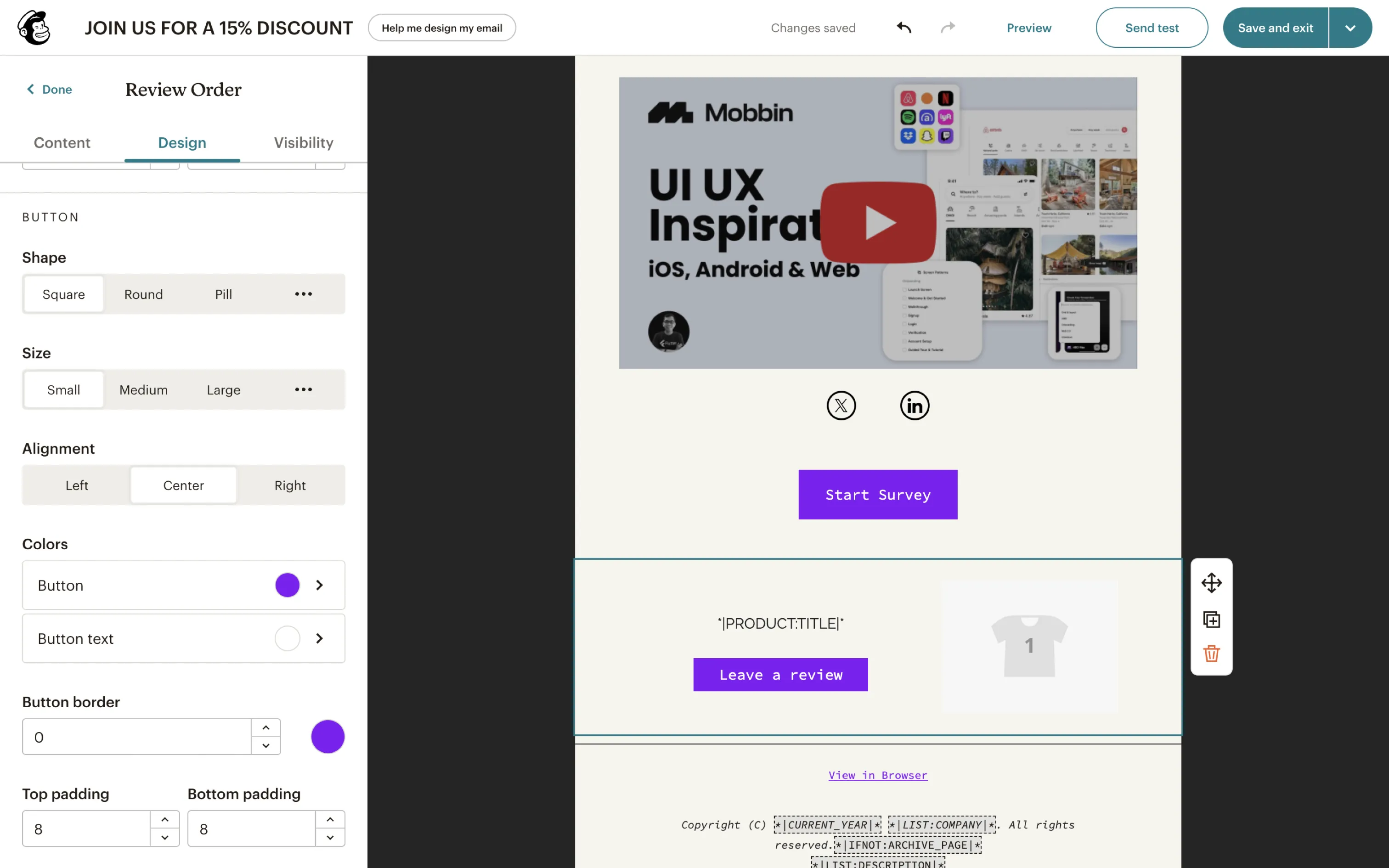Viewport: 1389px width, 868px height.
Task: Click the redo arrow icon
Action: [x=948, y=28]
